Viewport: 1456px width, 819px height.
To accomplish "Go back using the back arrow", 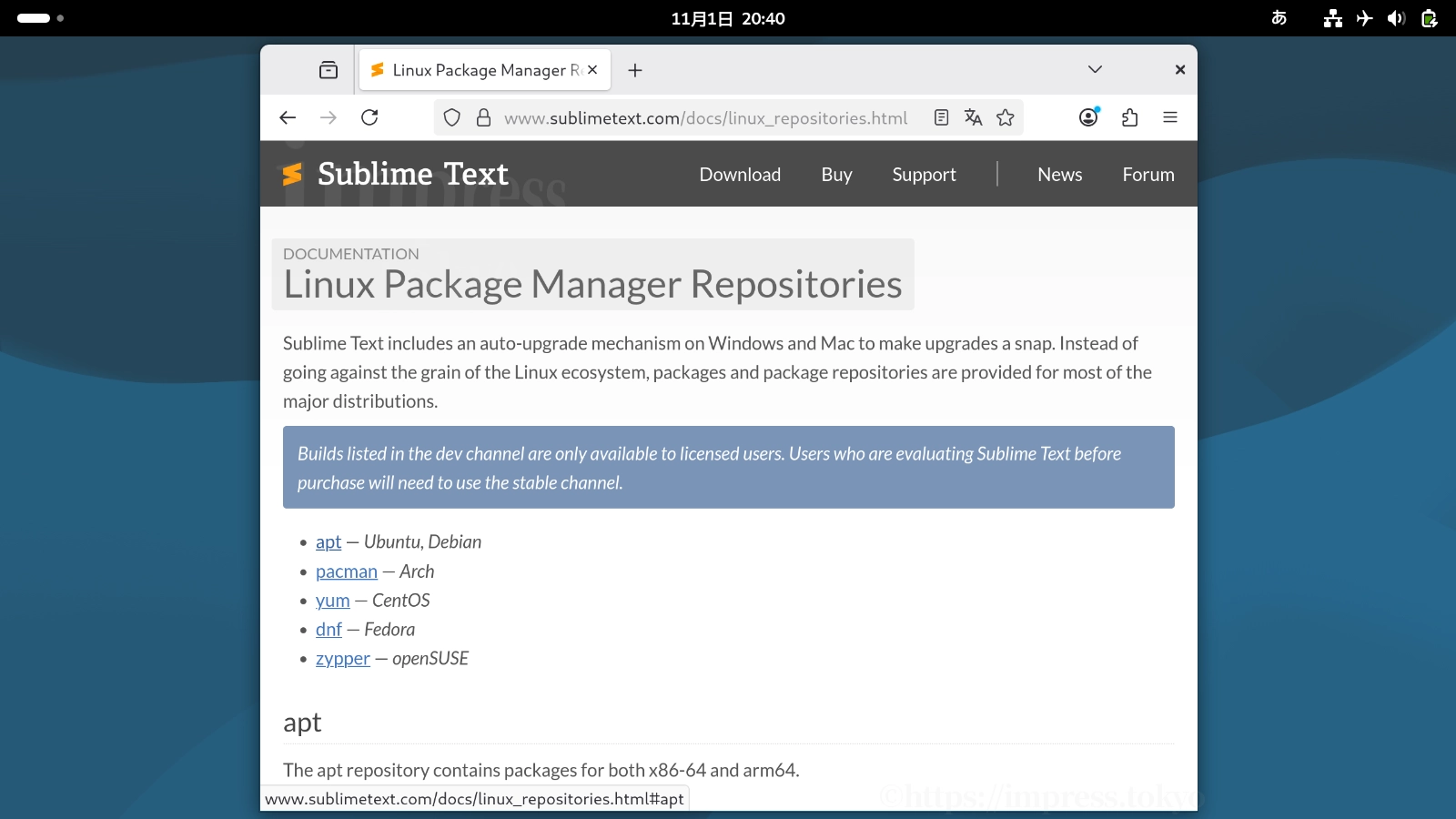I will click(x=288, y=117).
